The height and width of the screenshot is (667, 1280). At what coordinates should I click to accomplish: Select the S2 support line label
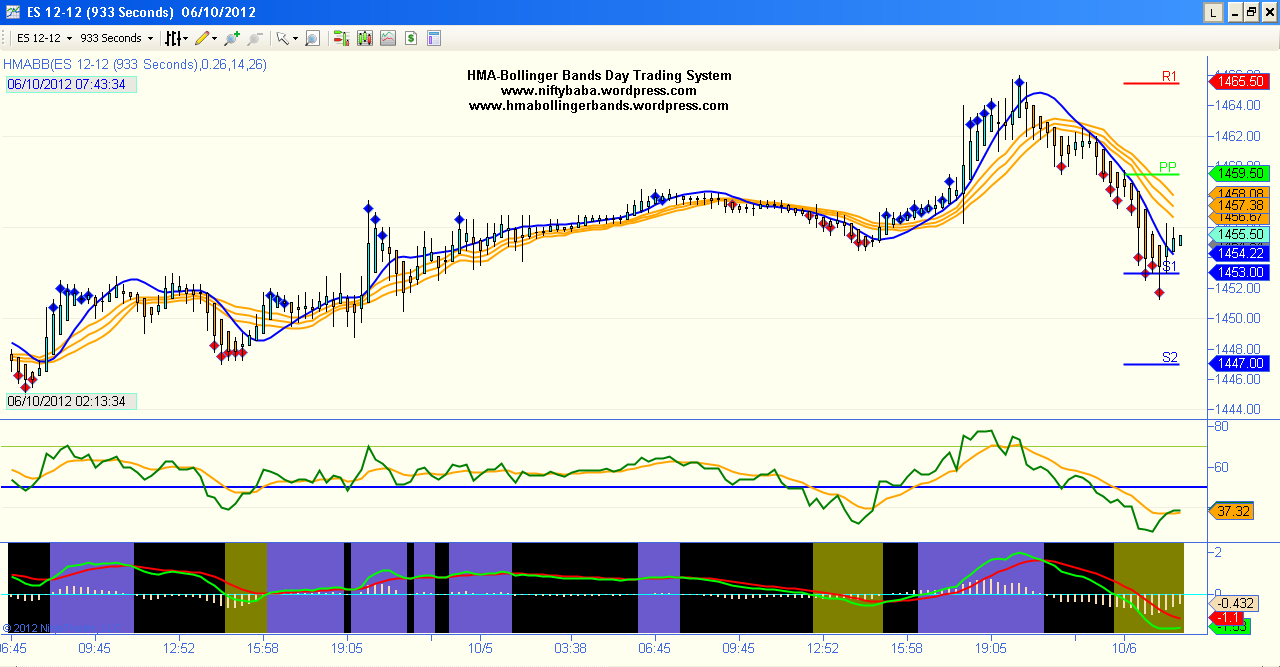(1169, 357)
